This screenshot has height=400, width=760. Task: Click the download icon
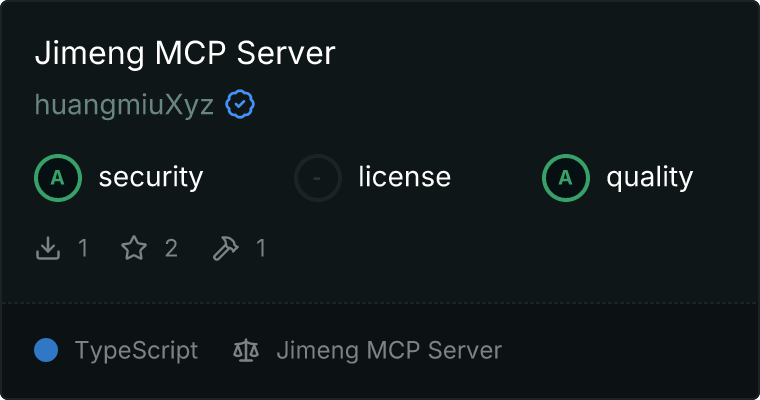click(x=48, y=248)
